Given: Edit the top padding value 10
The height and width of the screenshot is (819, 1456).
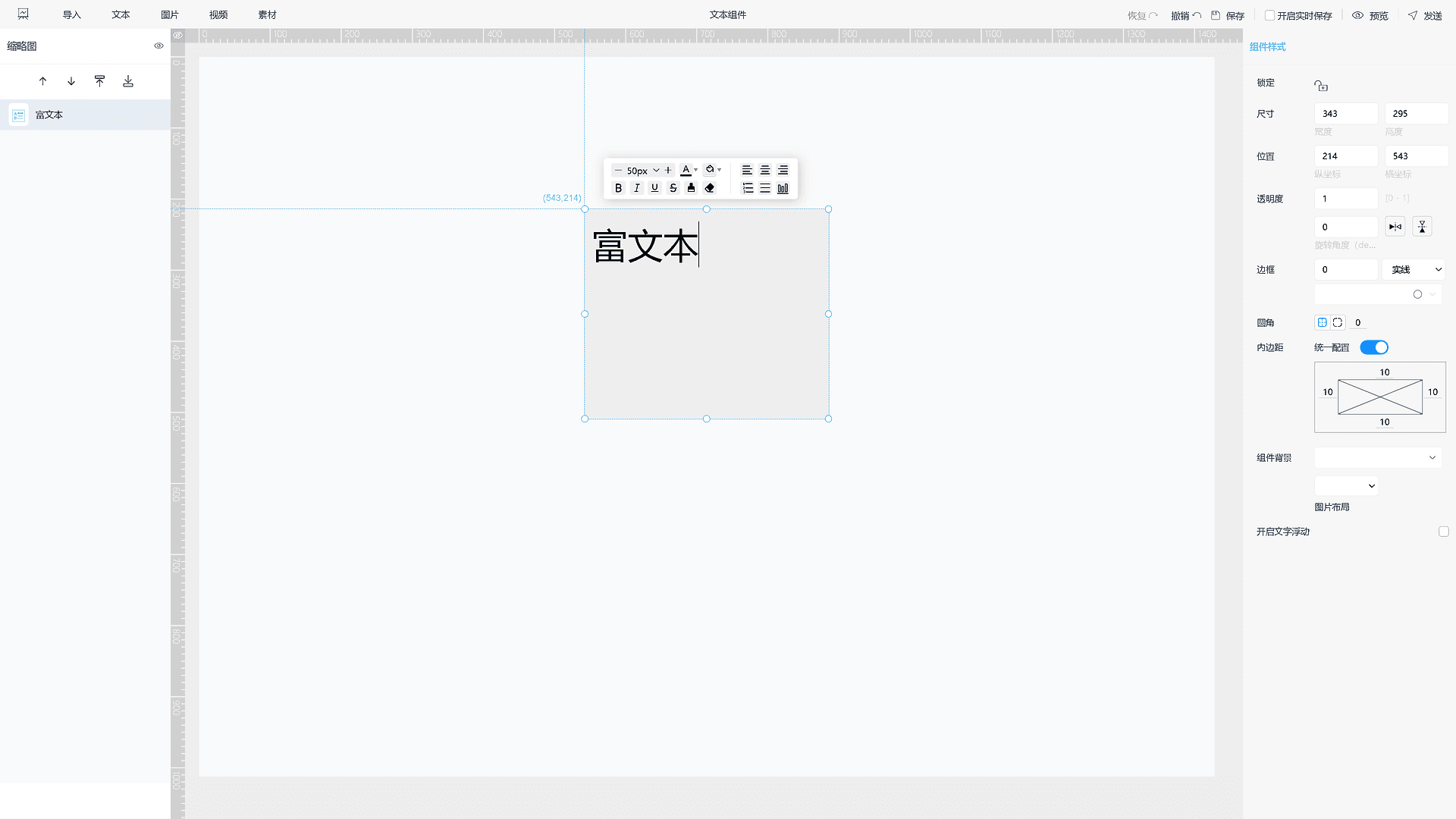Looking at the screenshot, I should [1385, 372].
